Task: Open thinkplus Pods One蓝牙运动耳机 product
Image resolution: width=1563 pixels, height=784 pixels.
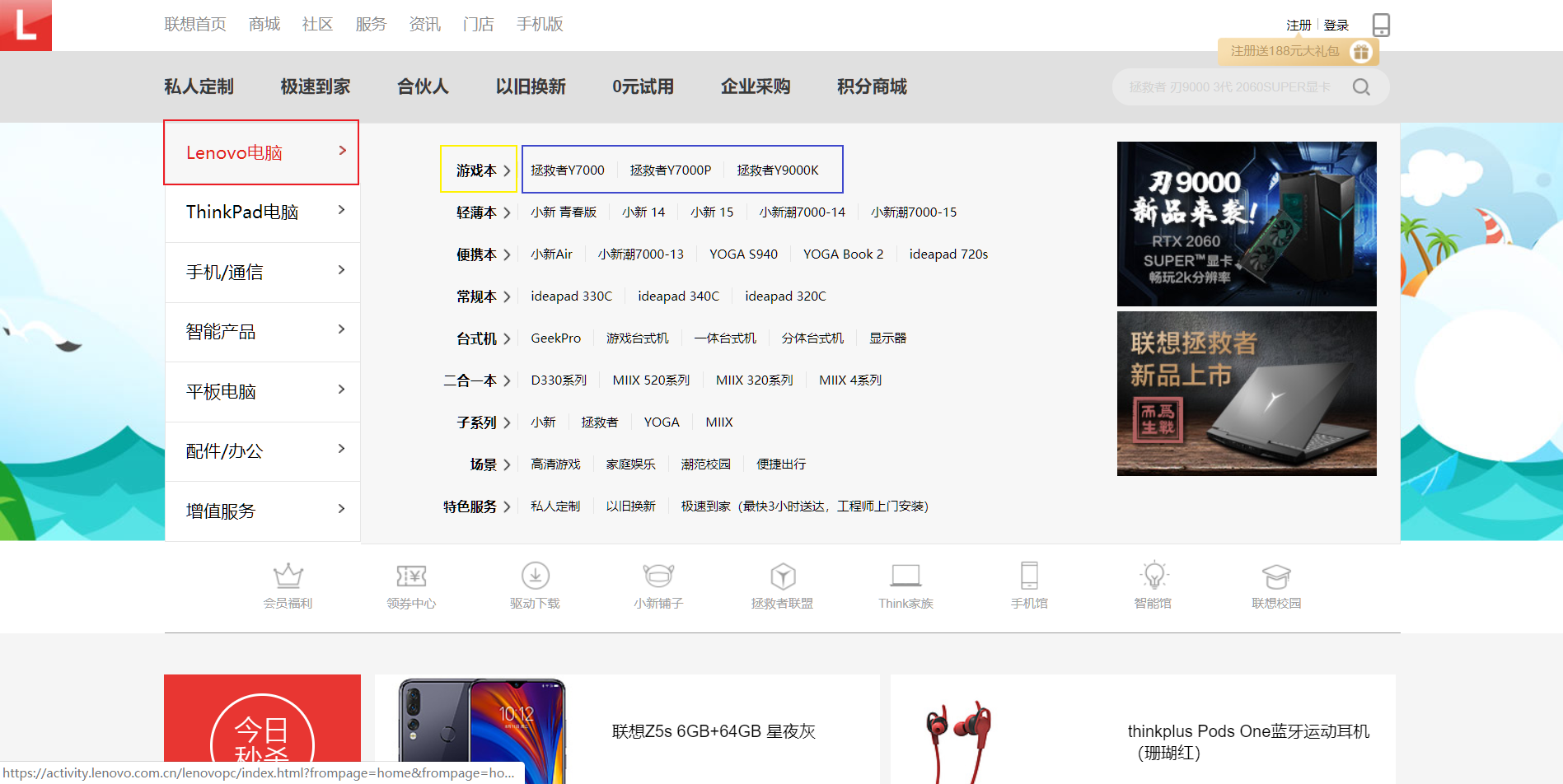Action: click(x=1143, y=729)
